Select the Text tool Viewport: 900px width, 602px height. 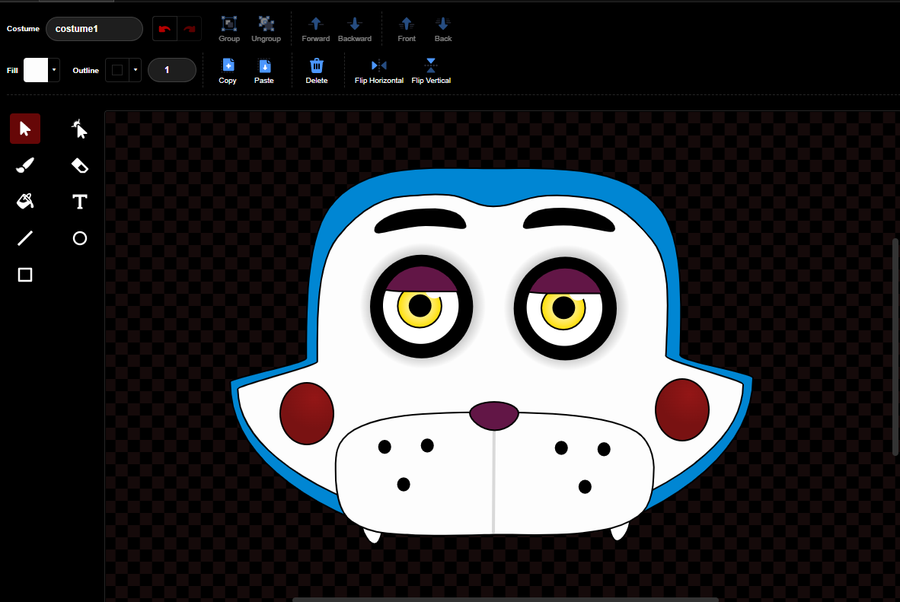79,201
